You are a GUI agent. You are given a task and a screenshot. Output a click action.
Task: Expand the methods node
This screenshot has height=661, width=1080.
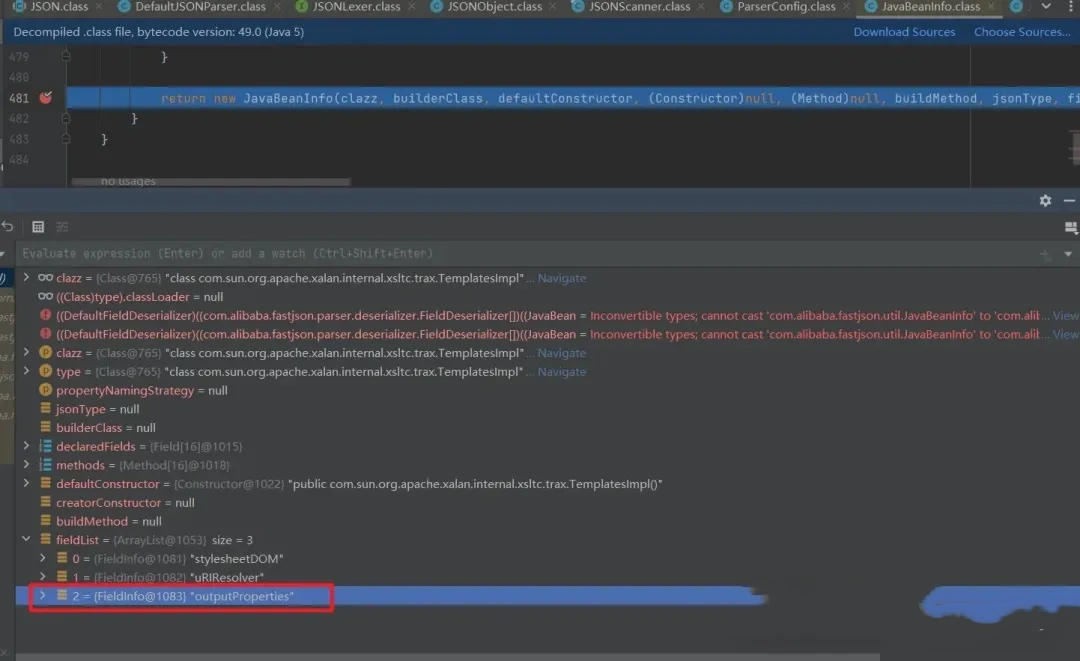26,465
